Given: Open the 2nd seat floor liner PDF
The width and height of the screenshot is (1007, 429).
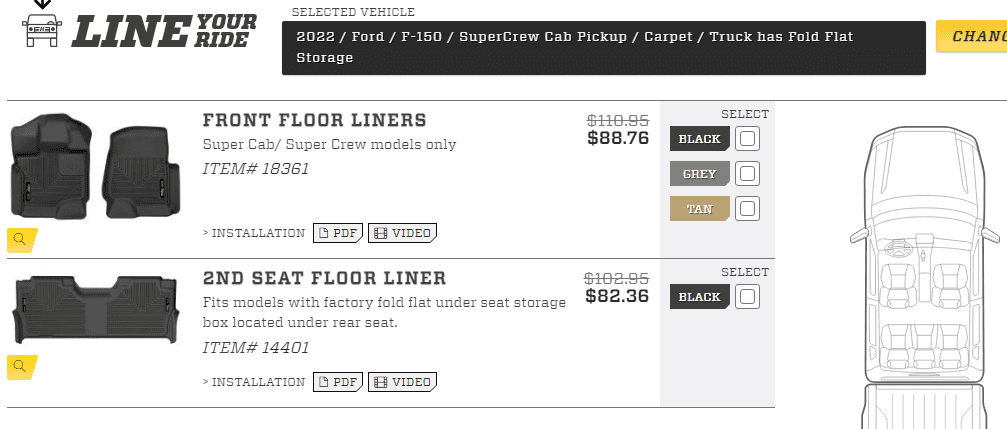Looking at the screenshot, I should pyautogui.click(x=337, y=382).
